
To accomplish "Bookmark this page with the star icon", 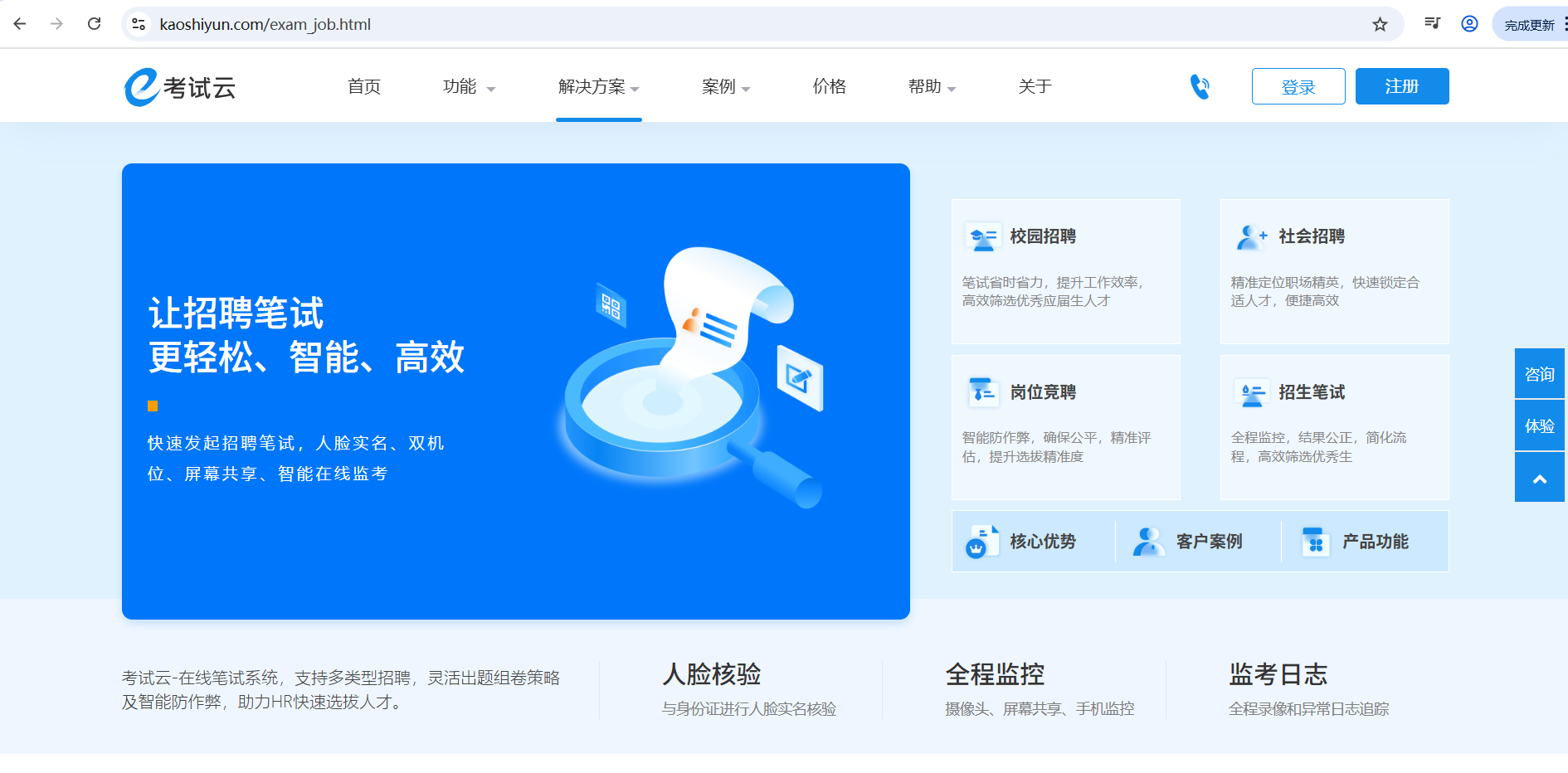I will pos(1380,25).
